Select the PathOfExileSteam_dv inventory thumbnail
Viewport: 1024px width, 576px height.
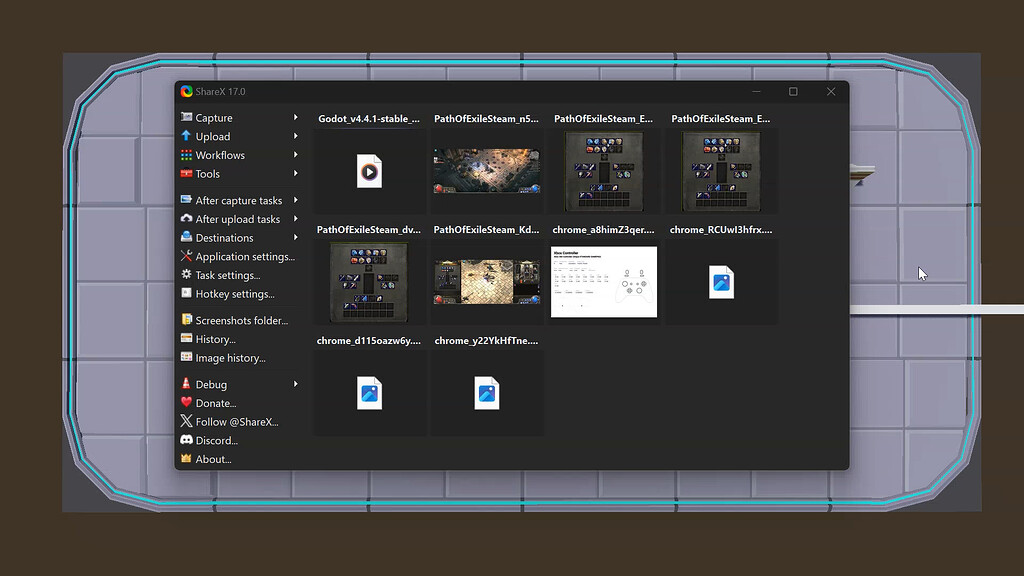coord(369,282)
